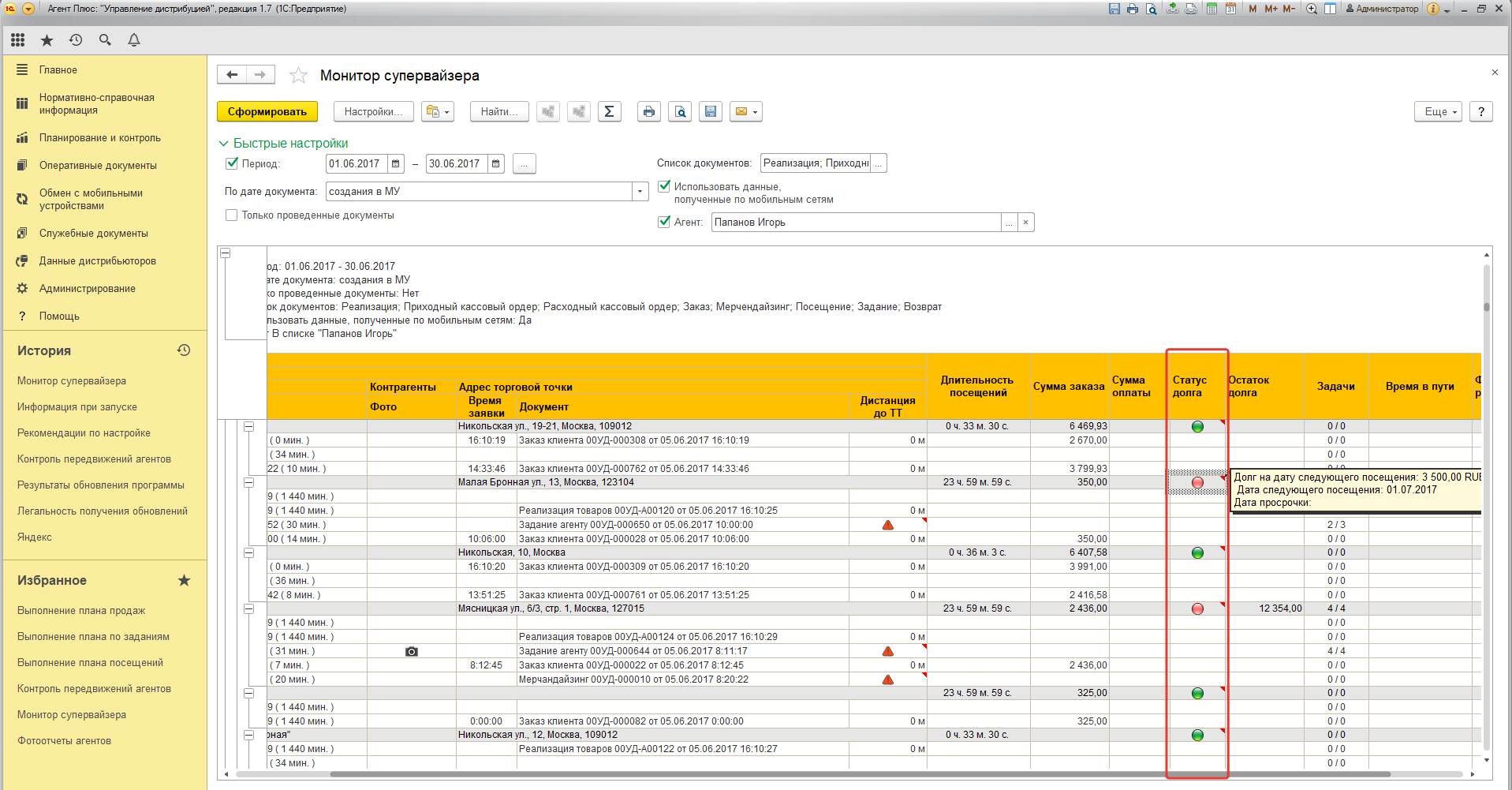
Task: Click Агент field Папанов Игорь
Action: (x=856, y=223)
